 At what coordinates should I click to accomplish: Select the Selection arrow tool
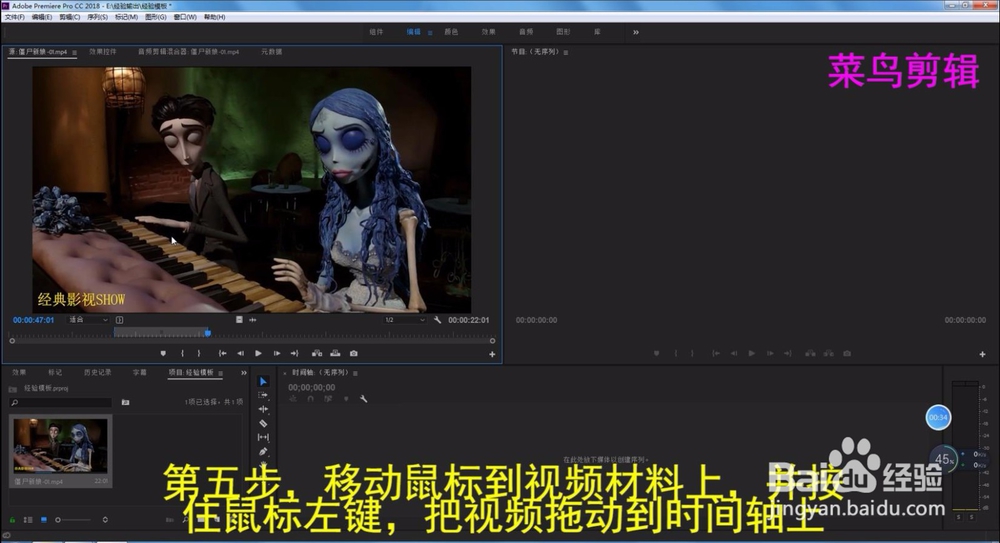click(263, 382)
